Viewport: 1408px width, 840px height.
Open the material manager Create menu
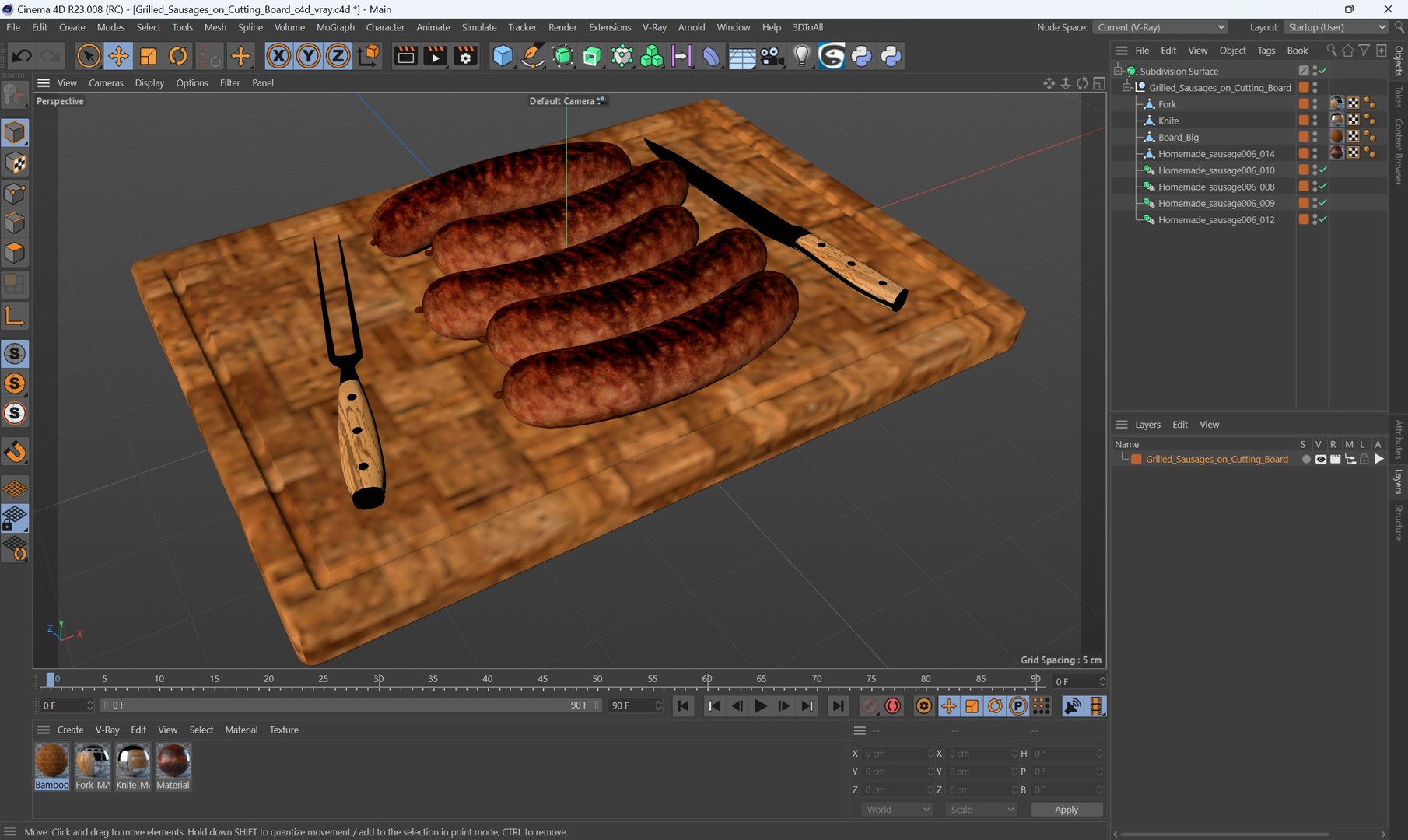point(70,730)
